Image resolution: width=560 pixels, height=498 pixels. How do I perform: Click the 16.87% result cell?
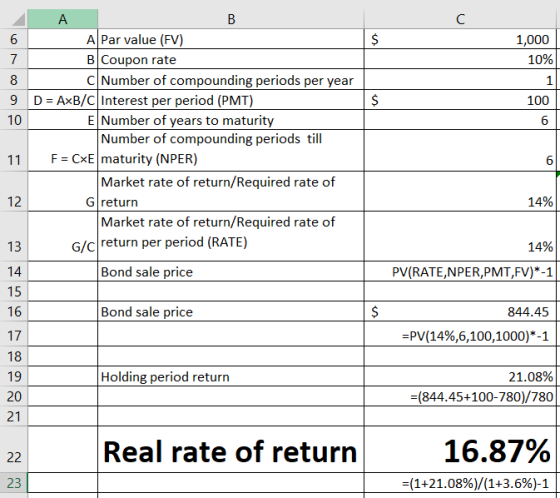(460, 449)
